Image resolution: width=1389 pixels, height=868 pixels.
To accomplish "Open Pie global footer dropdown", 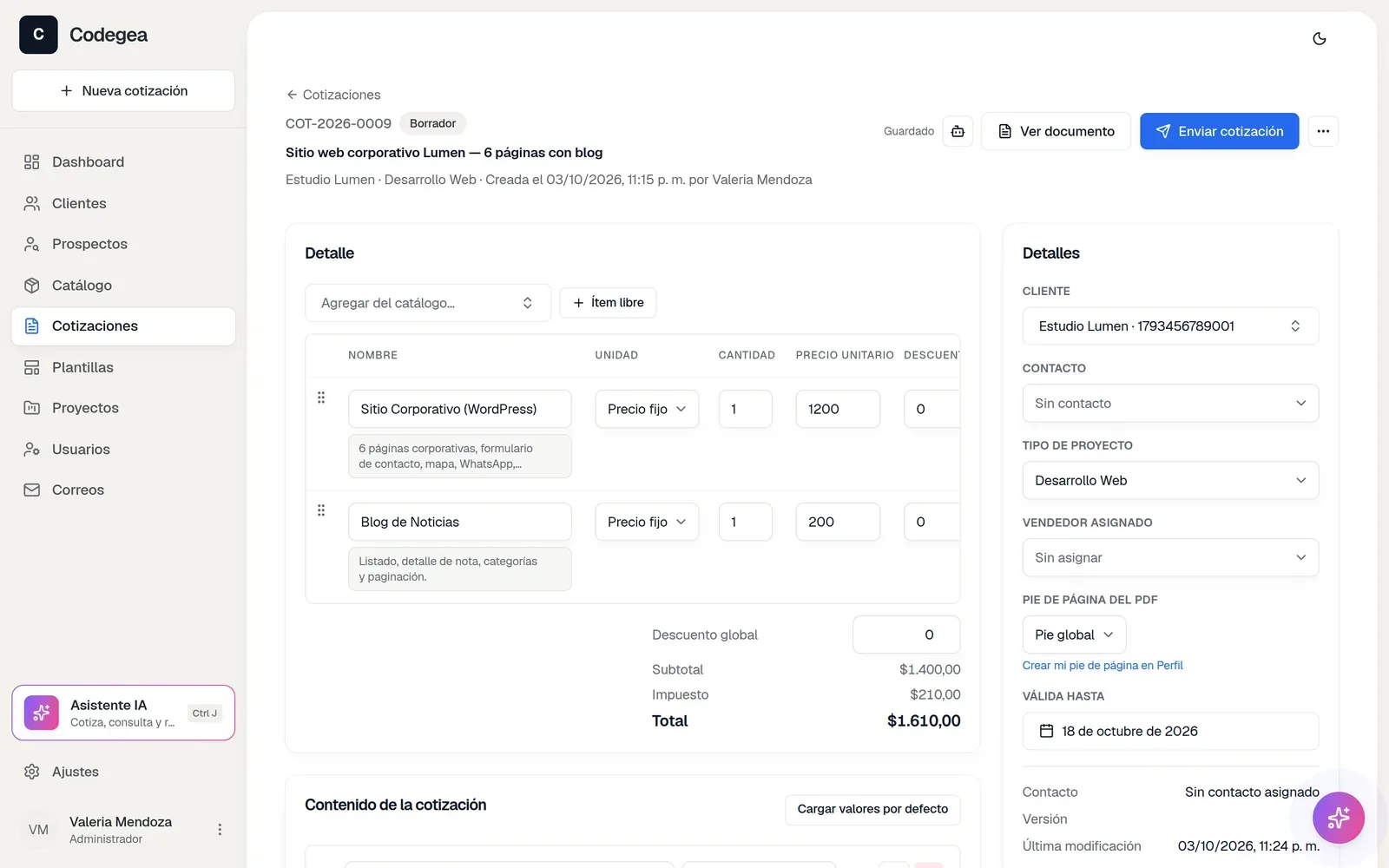I will (x=1074, y=635).
